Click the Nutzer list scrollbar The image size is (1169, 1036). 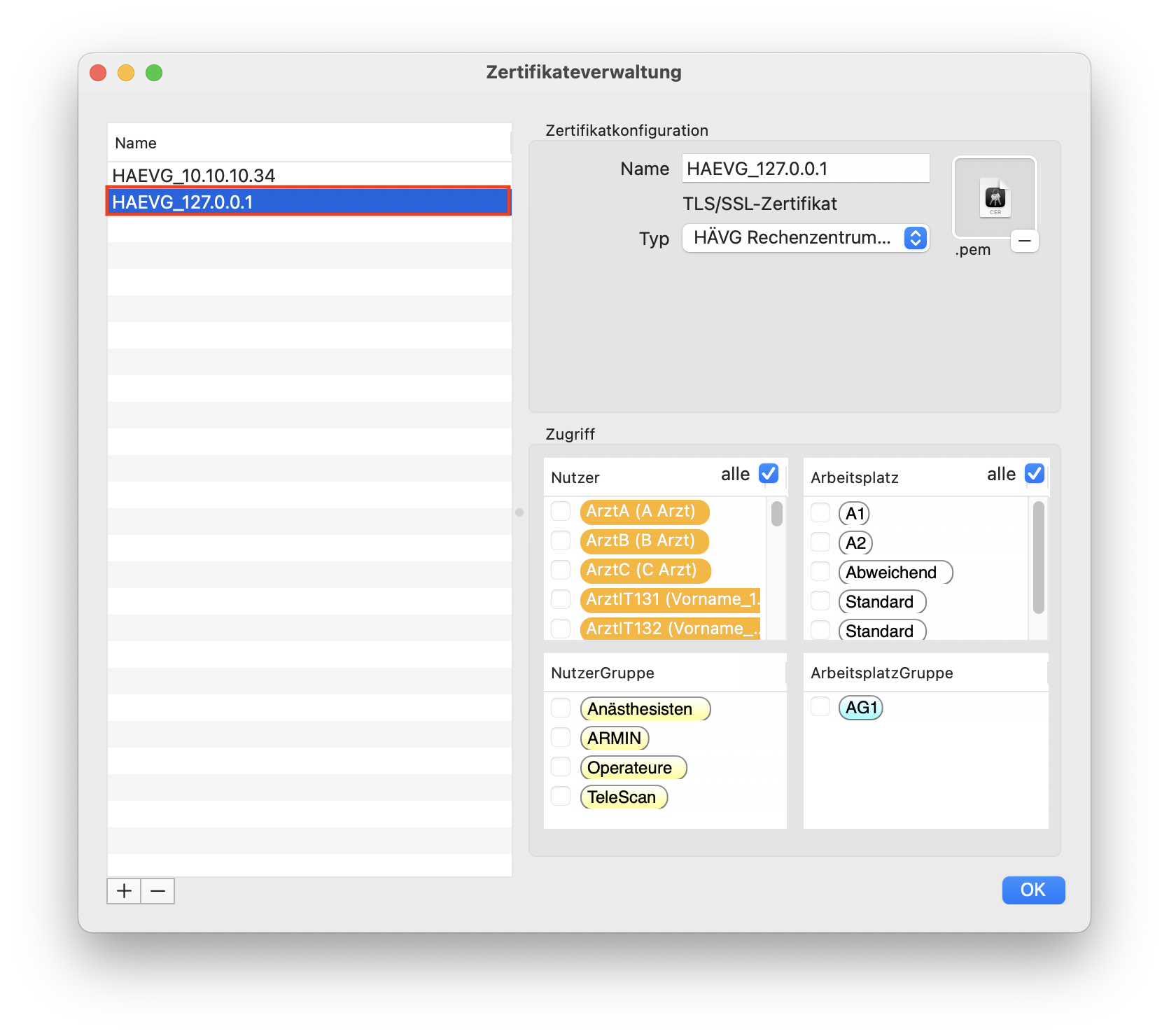pyautogui.click(x=777, y=514)
